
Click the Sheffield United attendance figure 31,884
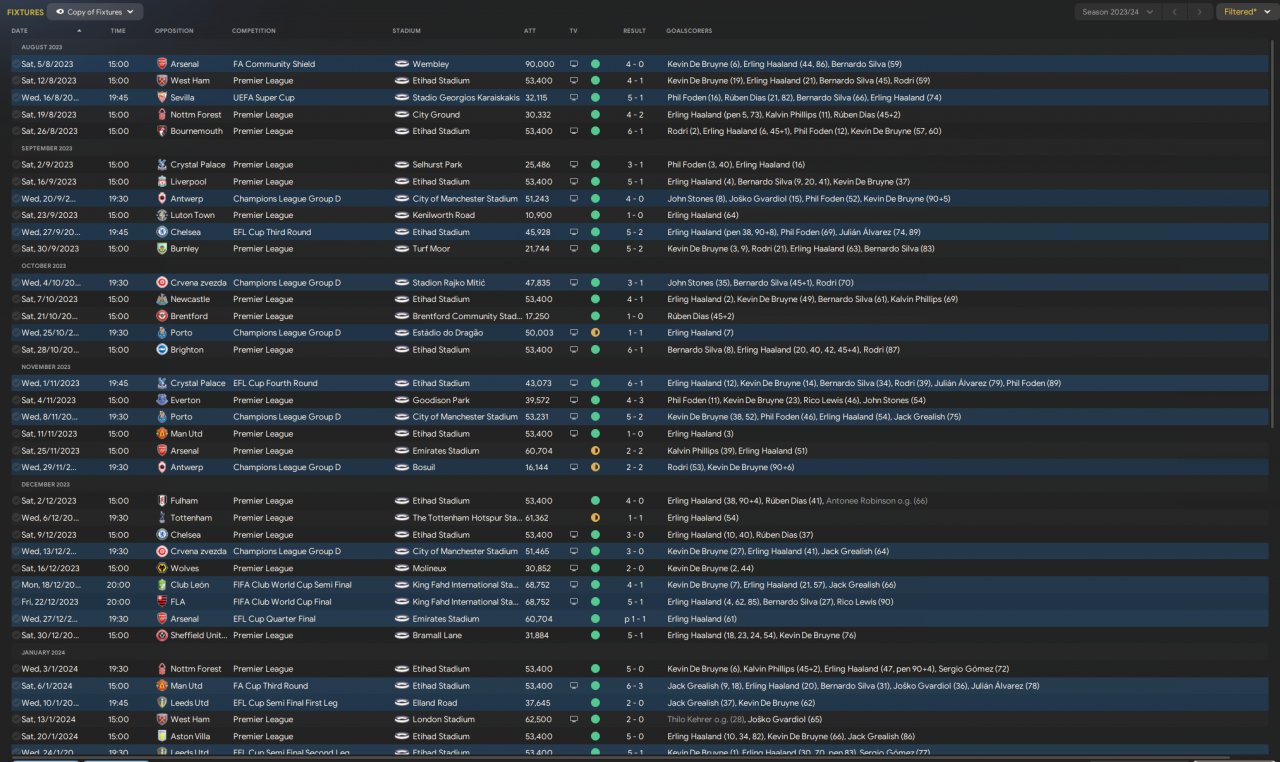(x=538, y=635)
